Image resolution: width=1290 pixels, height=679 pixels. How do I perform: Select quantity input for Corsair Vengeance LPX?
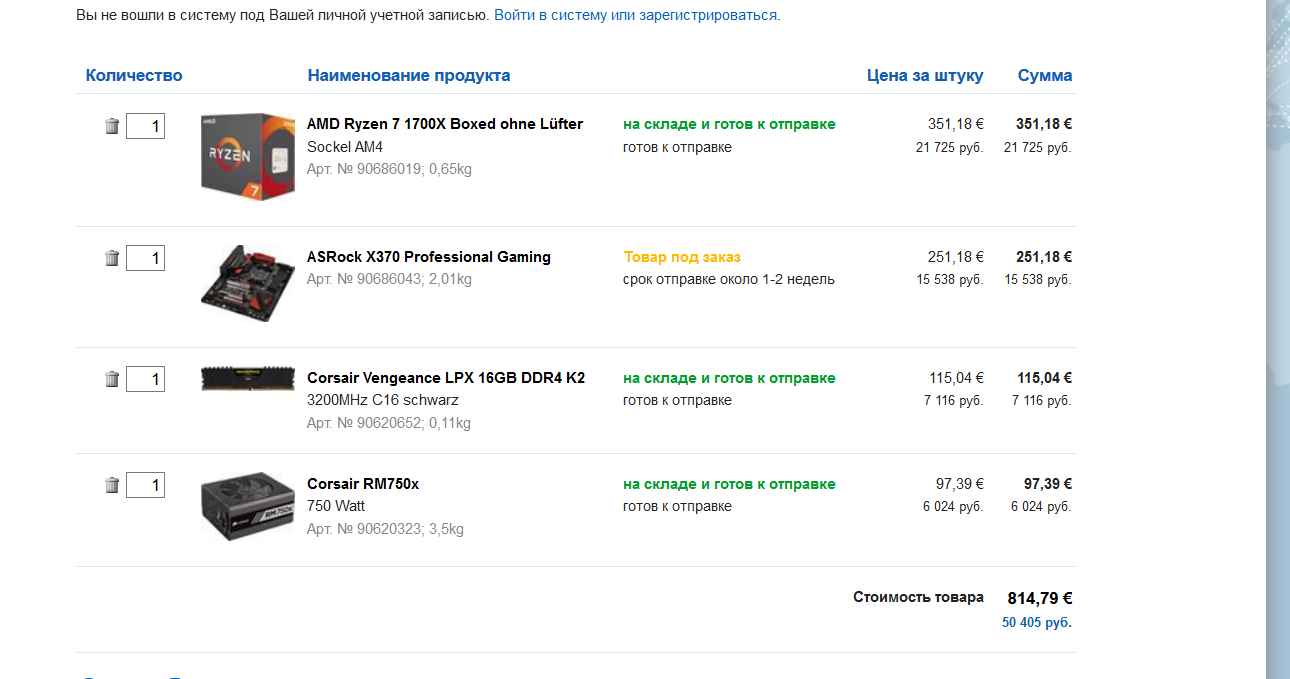(145, 379)
